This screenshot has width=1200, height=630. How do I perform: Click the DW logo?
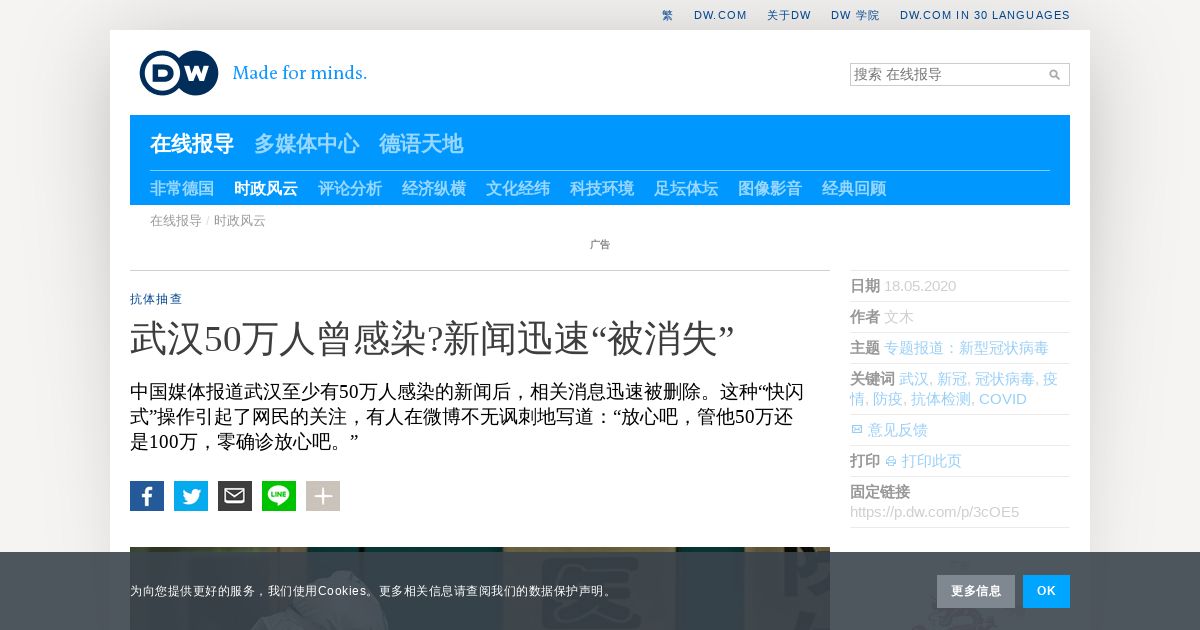(x=179, y=73)
